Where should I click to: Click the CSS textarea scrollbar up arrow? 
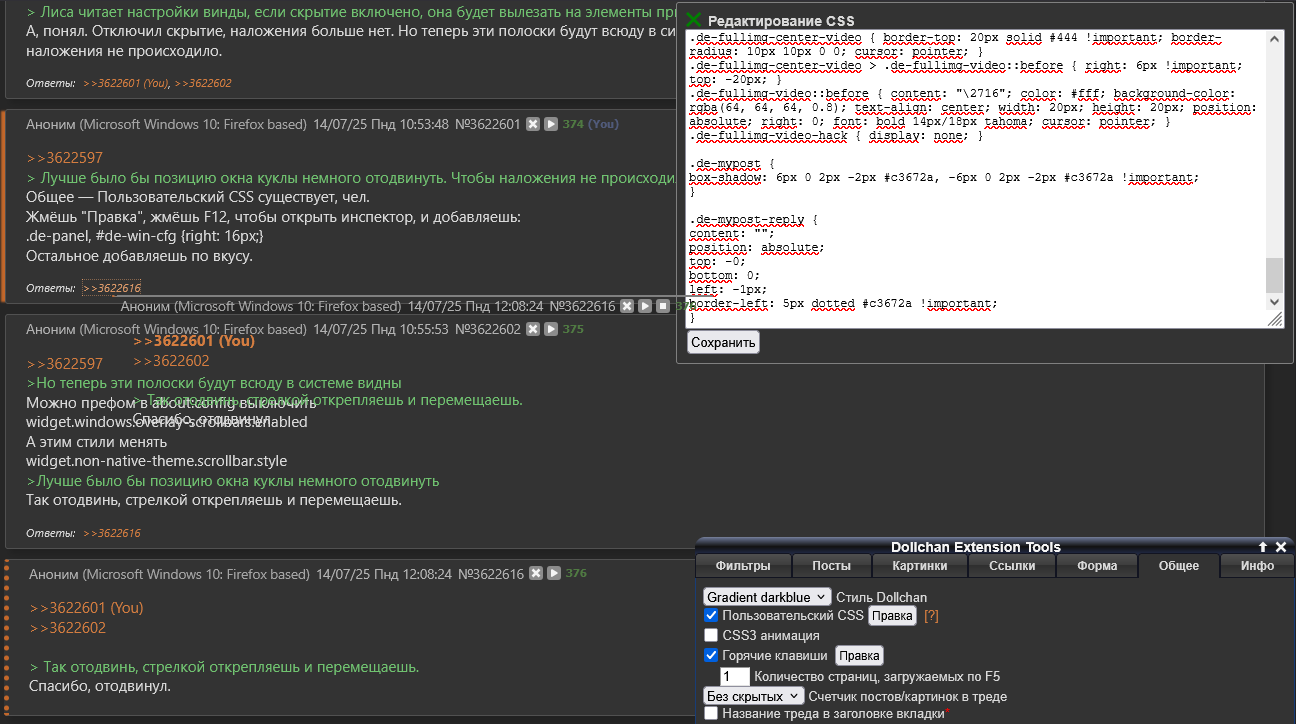click(1274, 38)
